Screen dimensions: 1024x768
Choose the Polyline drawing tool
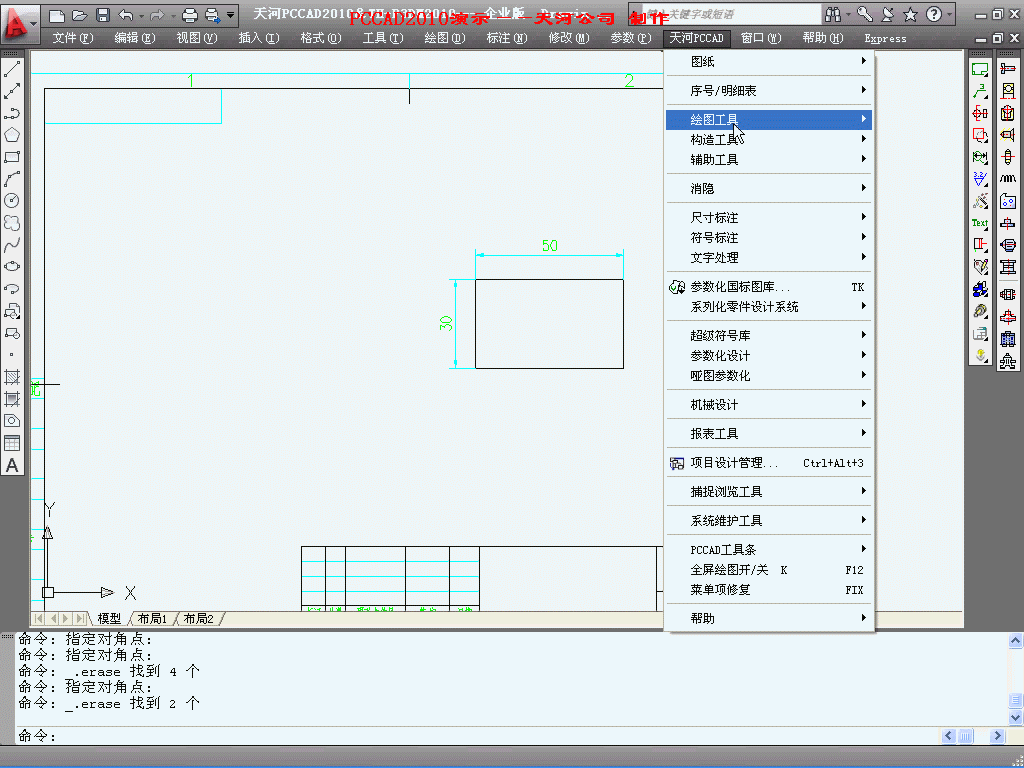point(12,113)
